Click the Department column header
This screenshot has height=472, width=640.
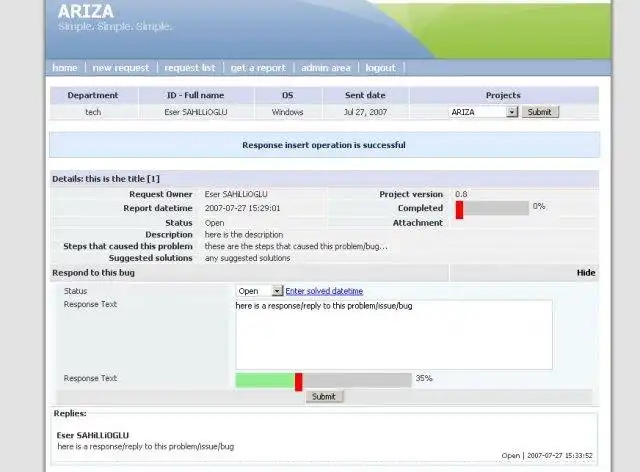[93, 95]
